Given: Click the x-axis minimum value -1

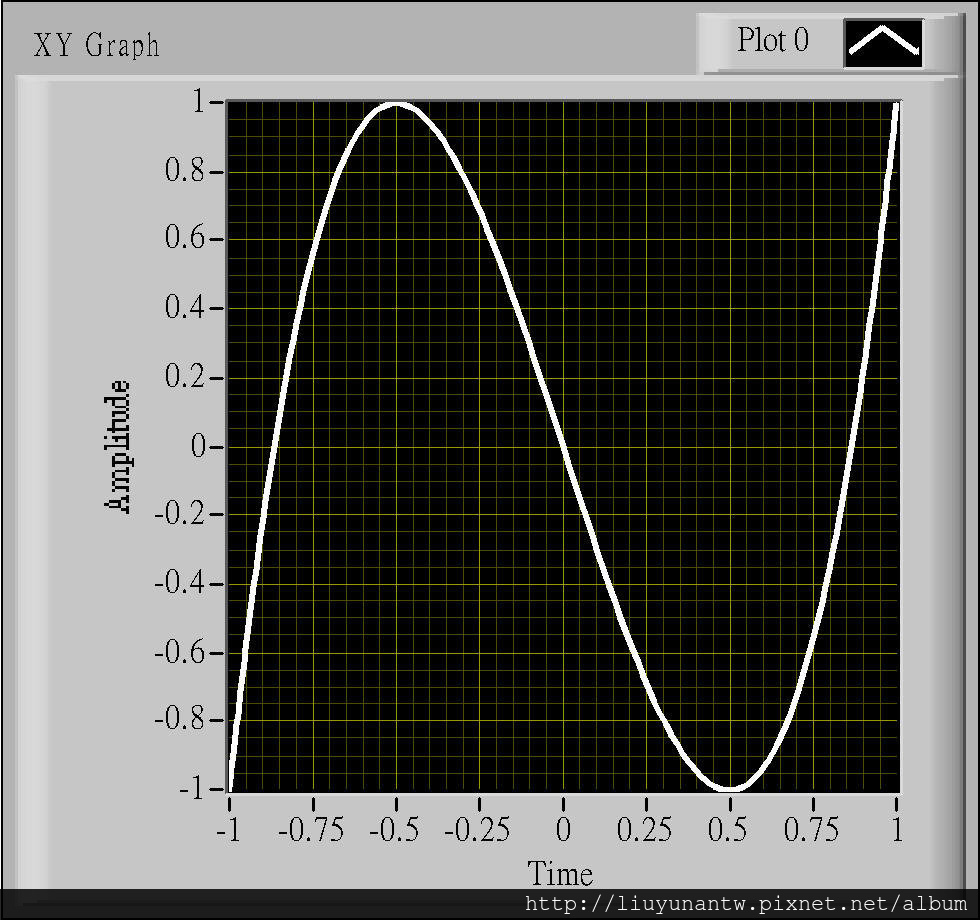Looking at the screenshot, I should tap(229, 830).
